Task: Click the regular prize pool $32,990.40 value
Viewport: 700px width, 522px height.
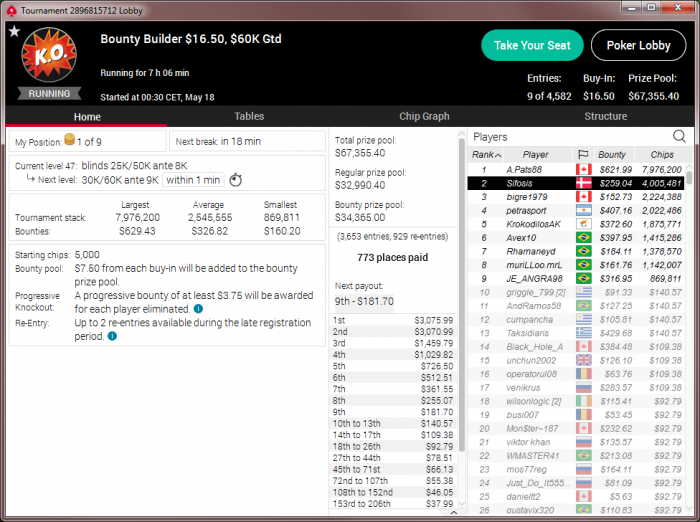Action: (360, 185)
